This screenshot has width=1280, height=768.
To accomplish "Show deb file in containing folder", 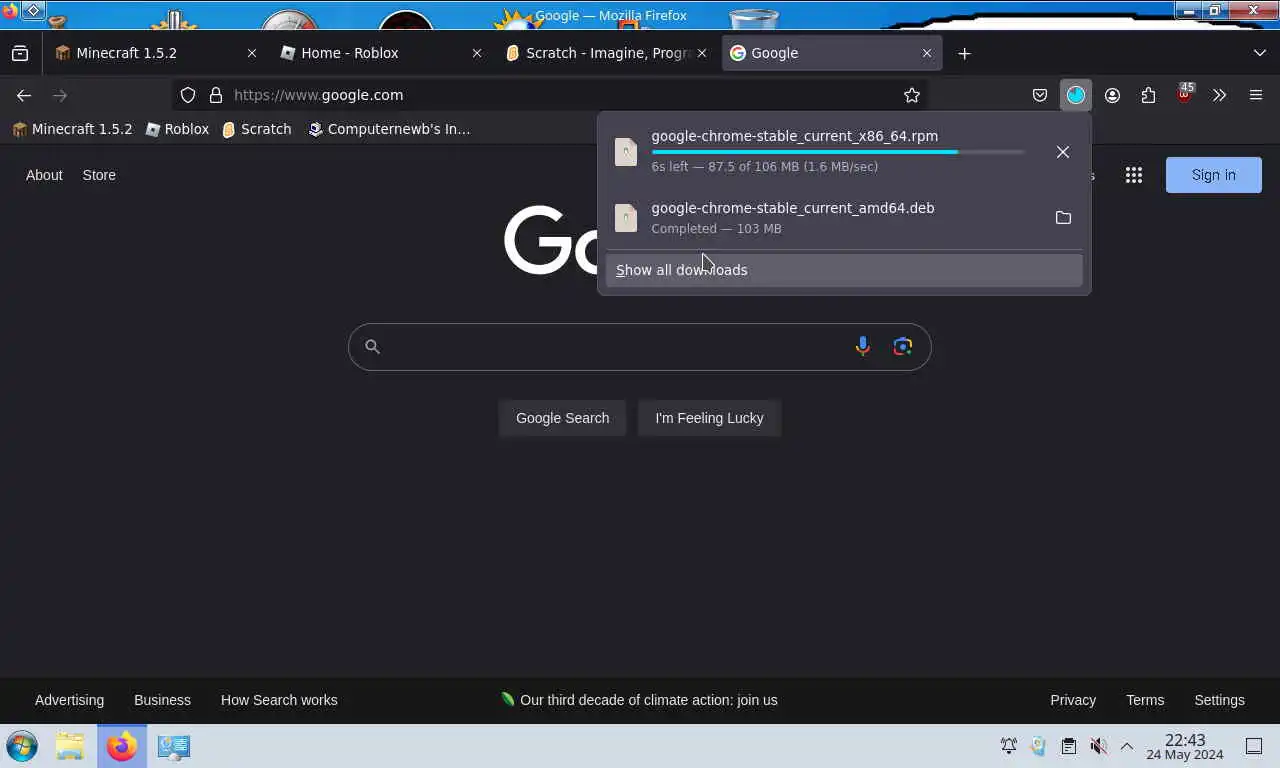I will coord(1063,217).
